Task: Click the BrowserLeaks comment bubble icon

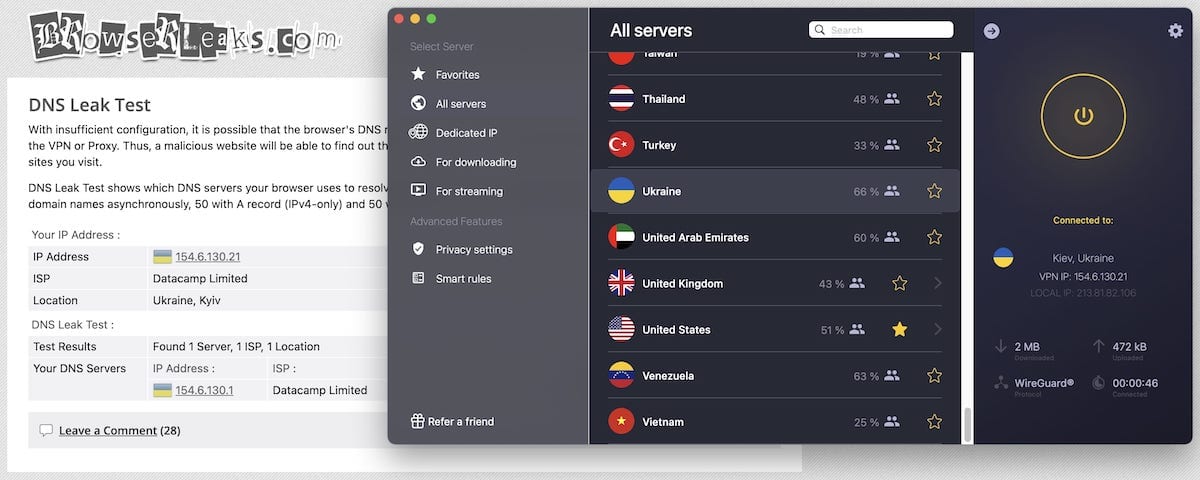Action: pos(45,431)
